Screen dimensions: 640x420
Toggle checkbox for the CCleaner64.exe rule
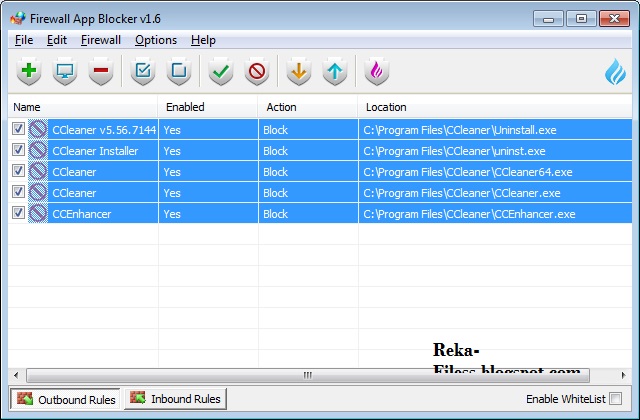(18, 171)
